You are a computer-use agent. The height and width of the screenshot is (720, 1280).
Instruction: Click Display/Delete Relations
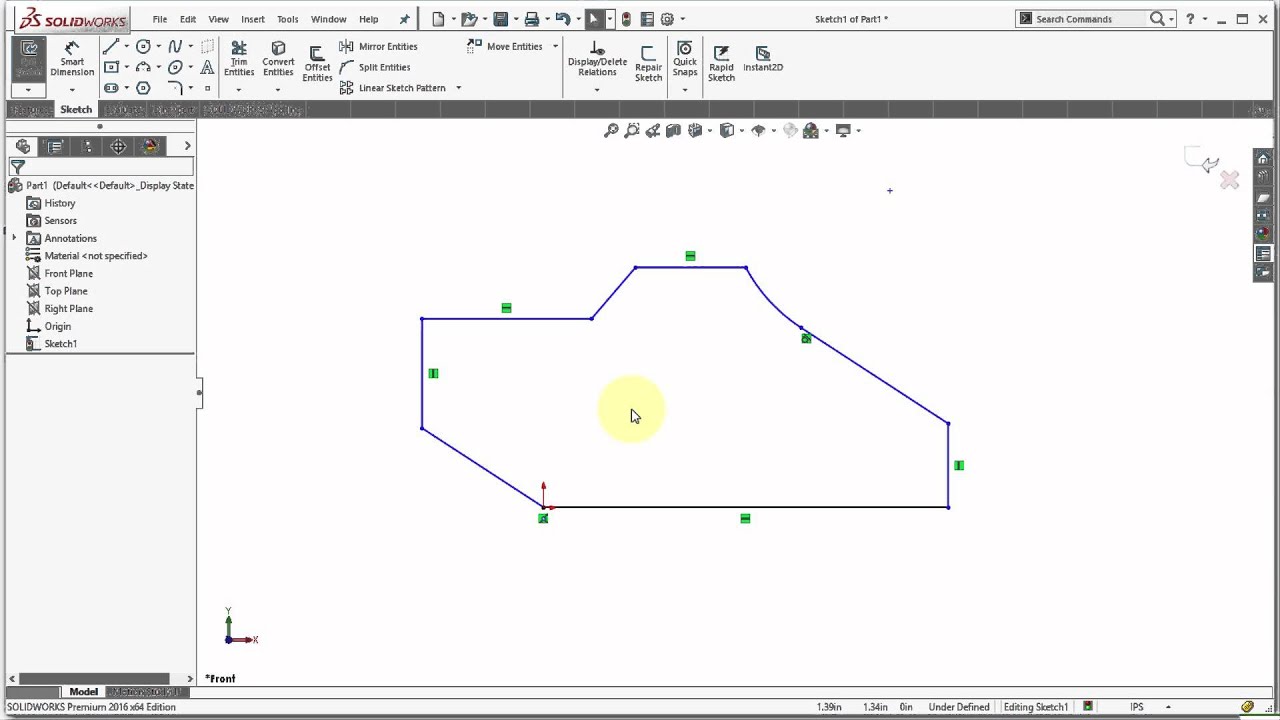597,59
